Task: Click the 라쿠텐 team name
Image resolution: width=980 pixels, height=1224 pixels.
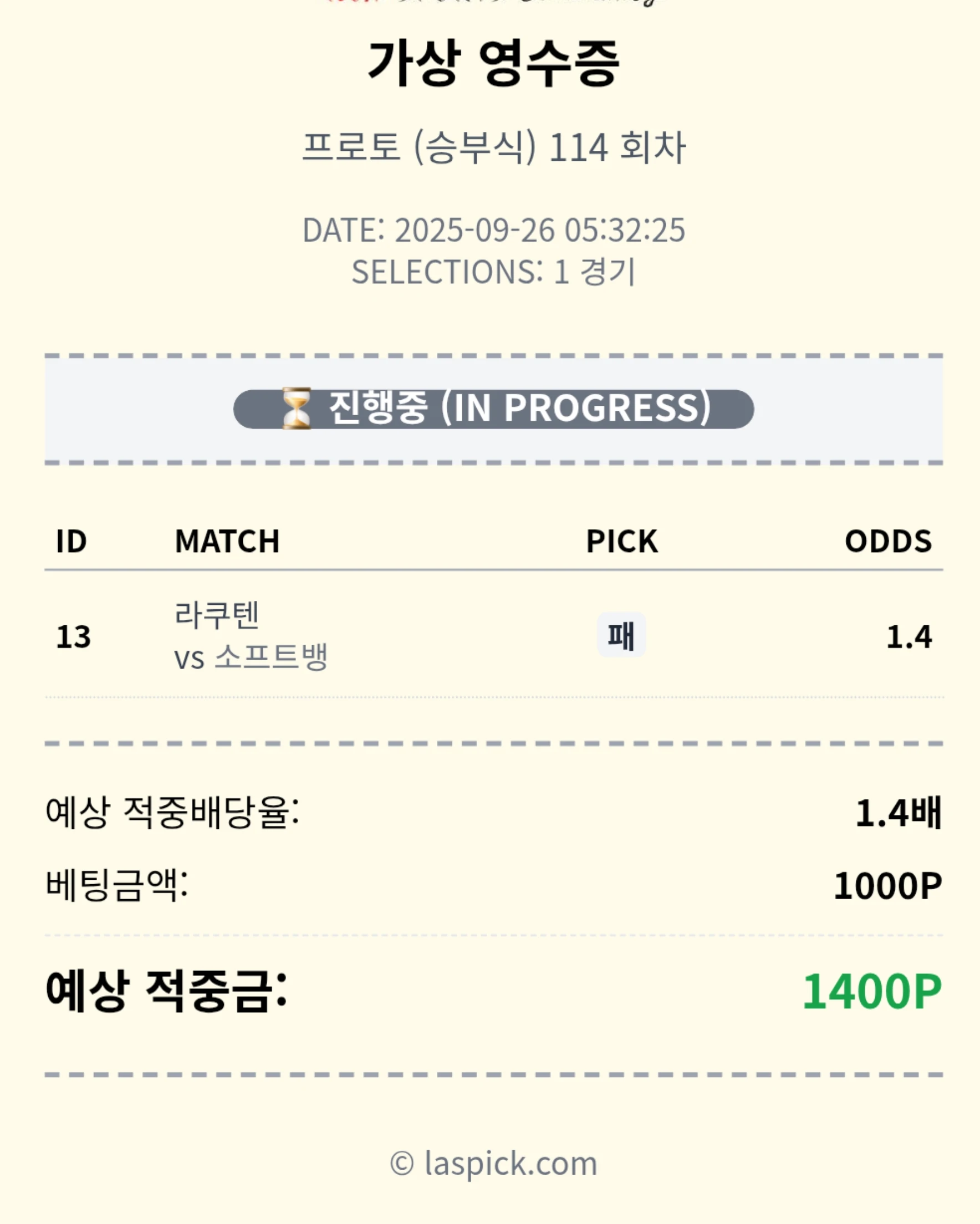Action: (x=216, y=615)
